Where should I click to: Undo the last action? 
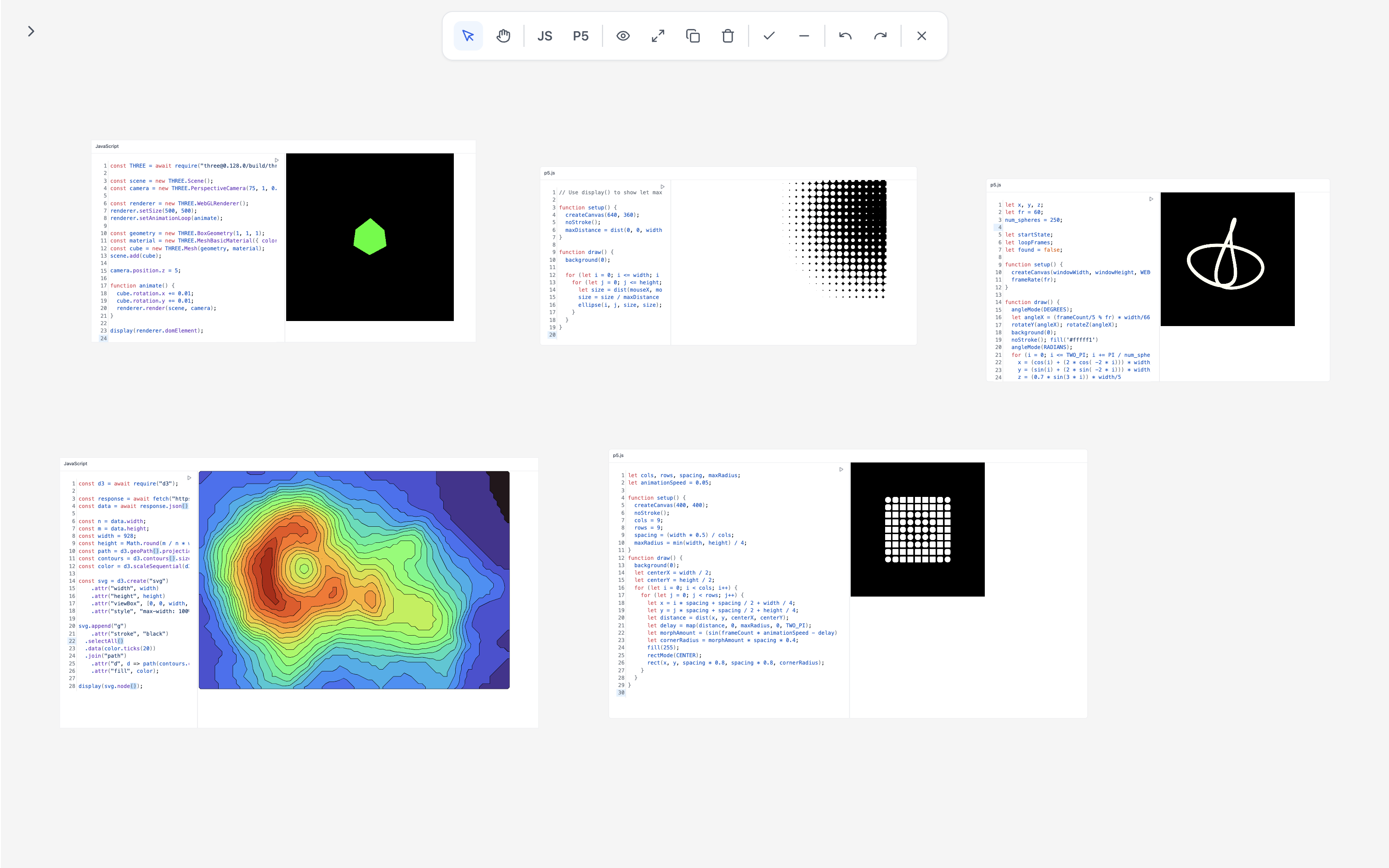(x=845, y=36)
